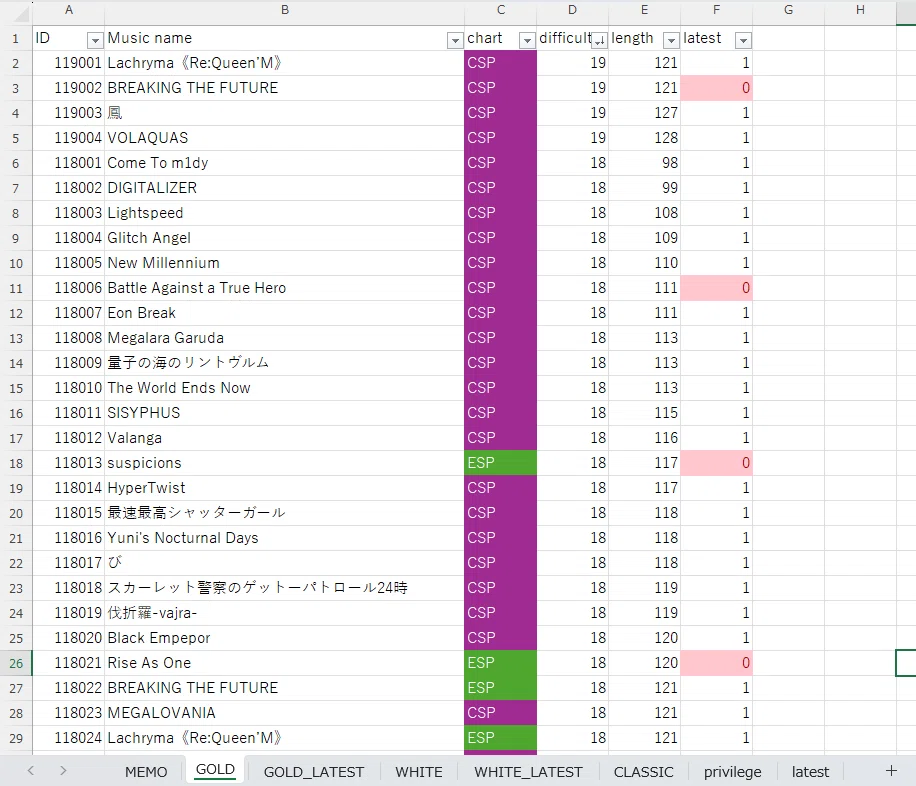Switch to the GOLD_LATEST sheet tab

(x=314, y=772)
